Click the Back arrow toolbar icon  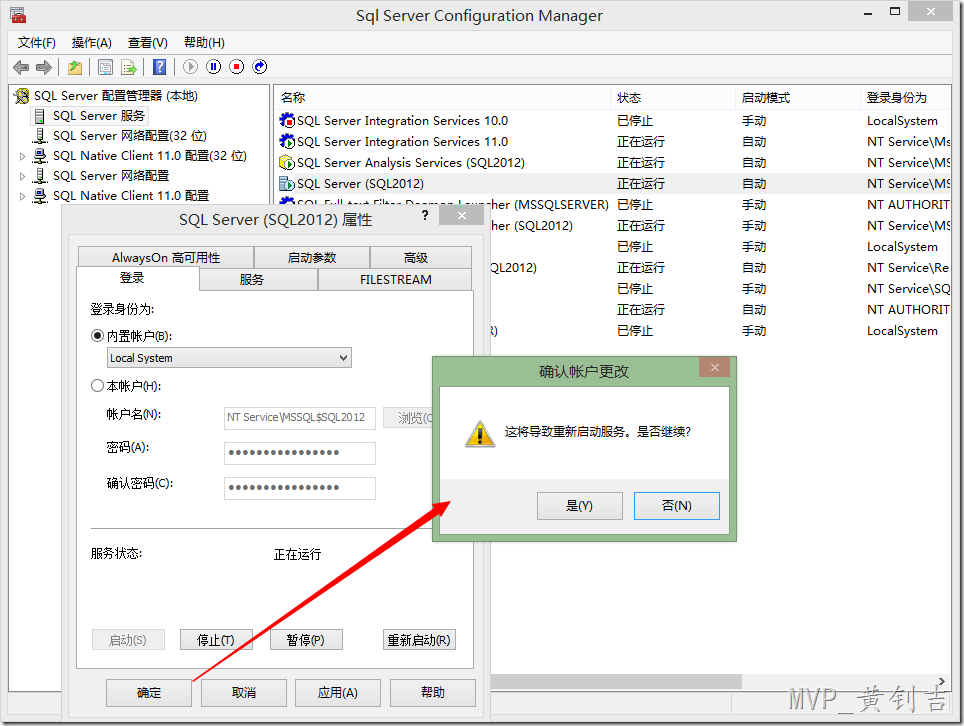click(x=21, y=67)
